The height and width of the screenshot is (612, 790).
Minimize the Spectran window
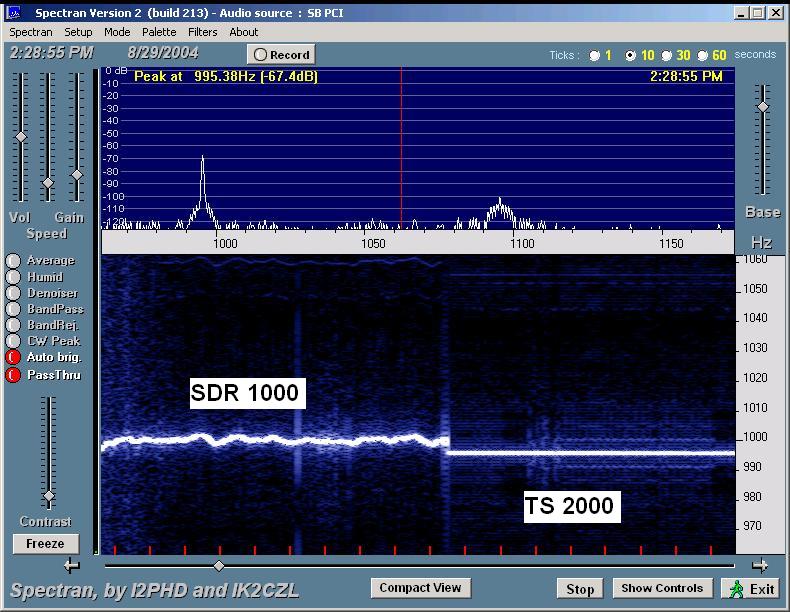[740, 13]
